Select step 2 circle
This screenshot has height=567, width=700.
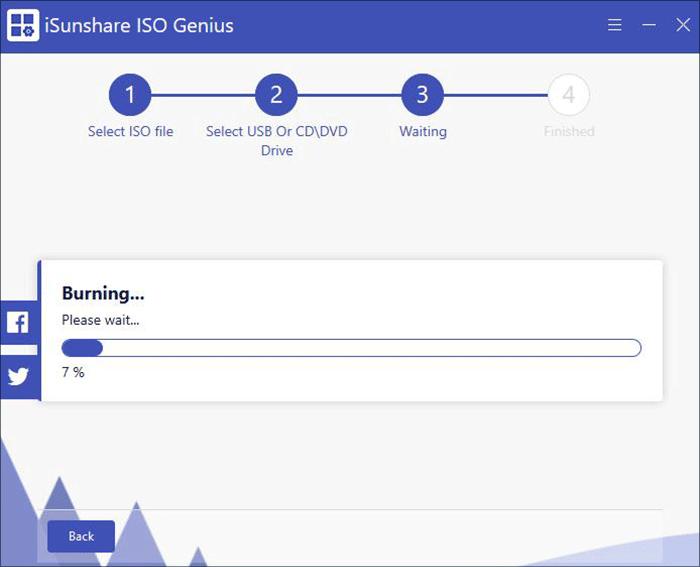click(x=276, y=95)
